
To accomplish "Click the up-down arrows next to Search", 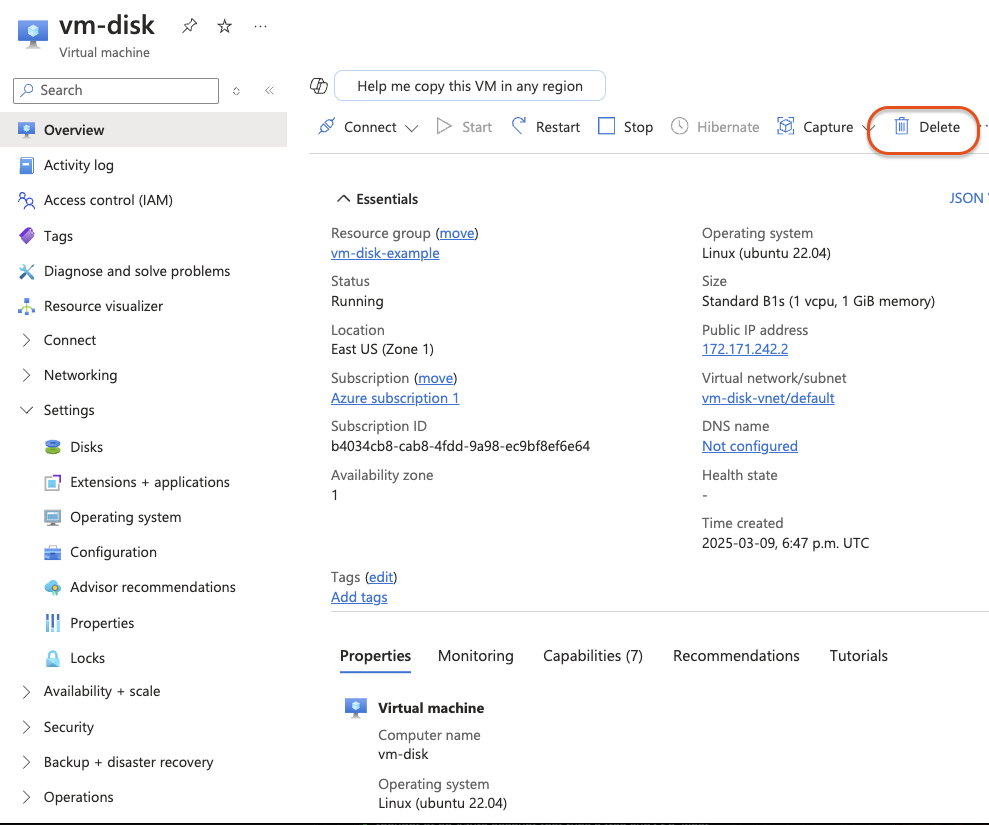I will pos(236,91).
